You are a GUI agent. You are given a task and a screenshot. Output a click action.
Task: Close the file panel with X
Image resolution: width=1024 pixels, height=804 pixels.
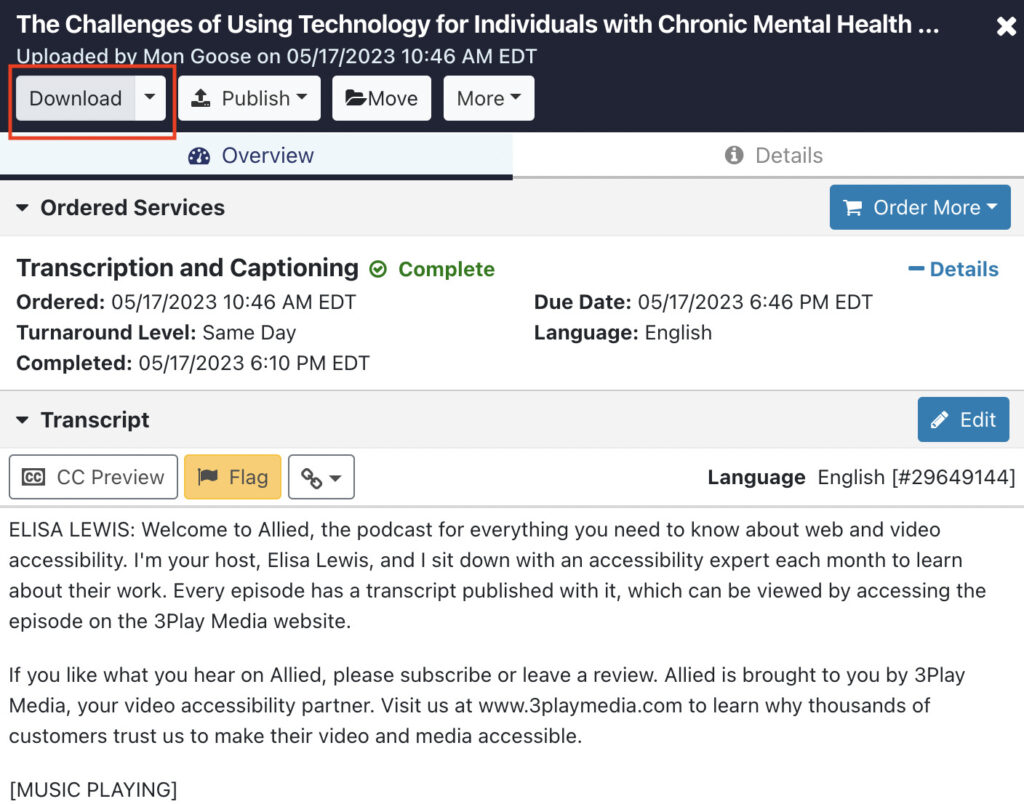tap(1006, 26)
